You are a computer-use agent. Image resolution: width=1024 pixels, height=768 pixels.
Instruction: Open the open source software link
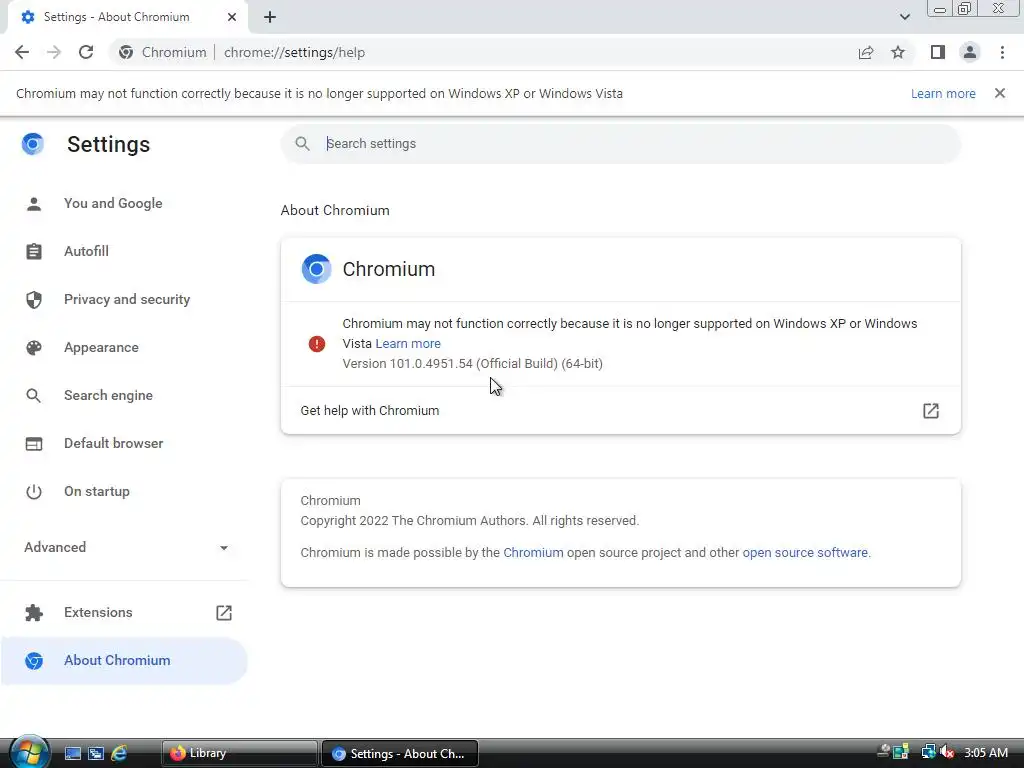point(805,552)
